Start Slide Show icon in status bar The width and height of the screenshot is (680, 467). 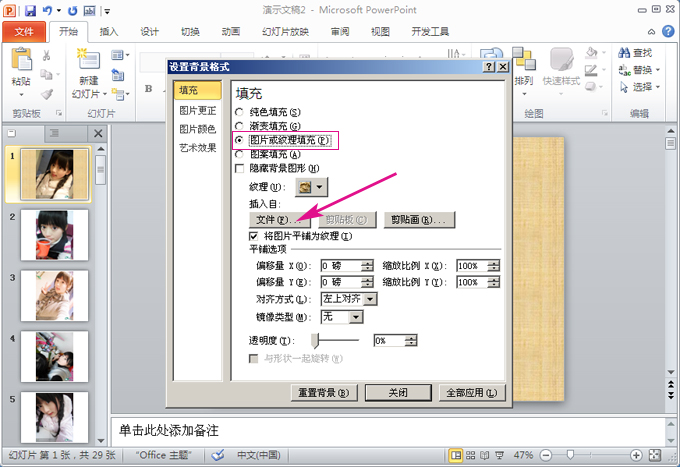click(x=500, y=455)
